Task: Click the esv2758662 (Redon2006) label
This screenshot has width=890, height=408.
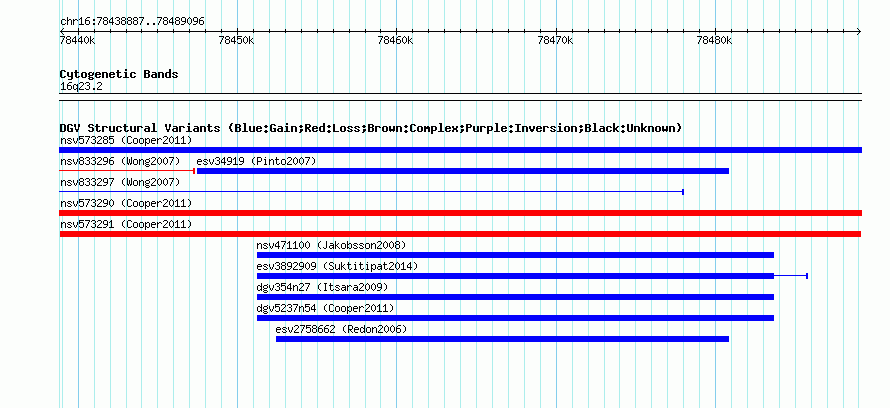Action: tap(341, 329)
